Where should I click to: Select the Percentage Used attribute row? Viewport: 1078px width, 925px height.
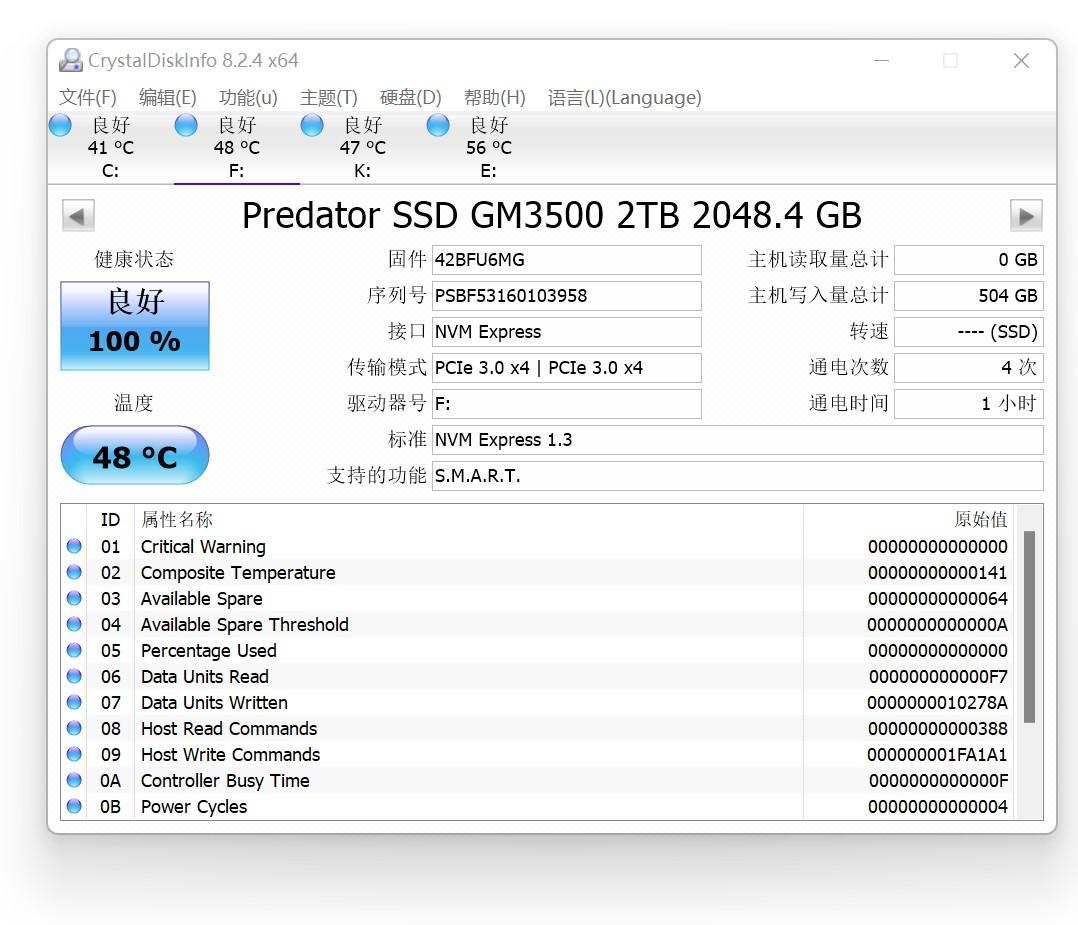(536, 651)
